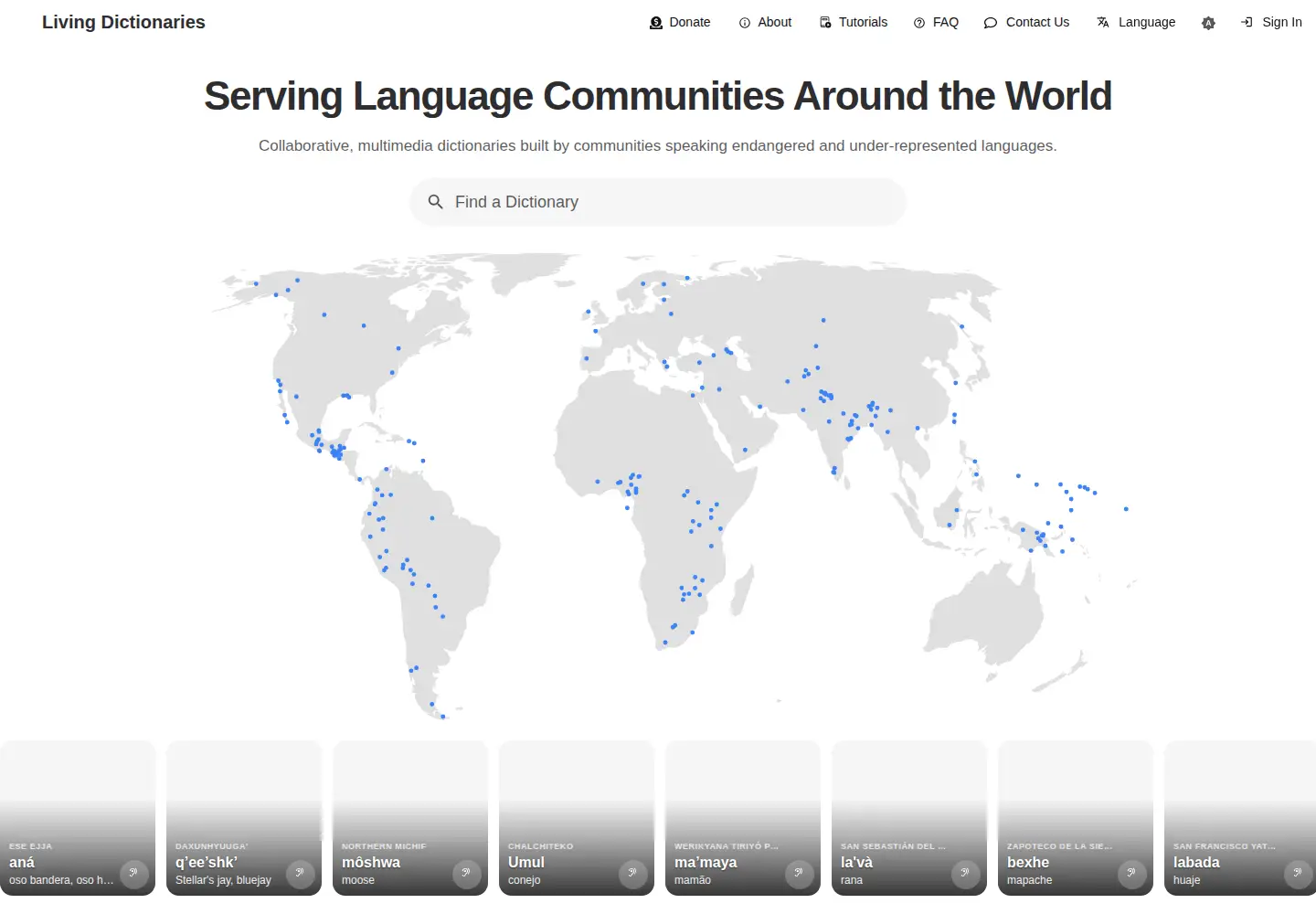Open the Zapoteco de la Sie... bexhe card
The image size is (1316, 914).
click(x=1076, y=818)
